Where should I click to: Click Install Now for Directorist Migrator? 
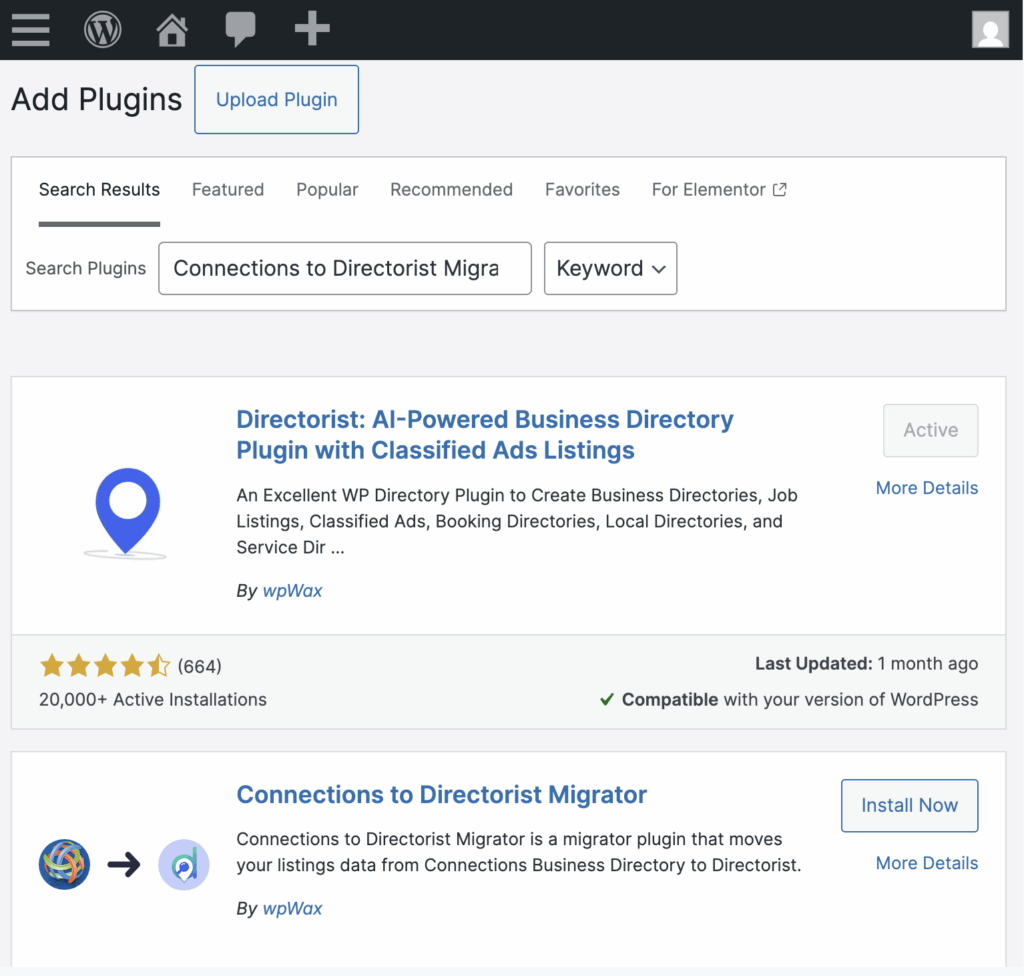point(909,805)
